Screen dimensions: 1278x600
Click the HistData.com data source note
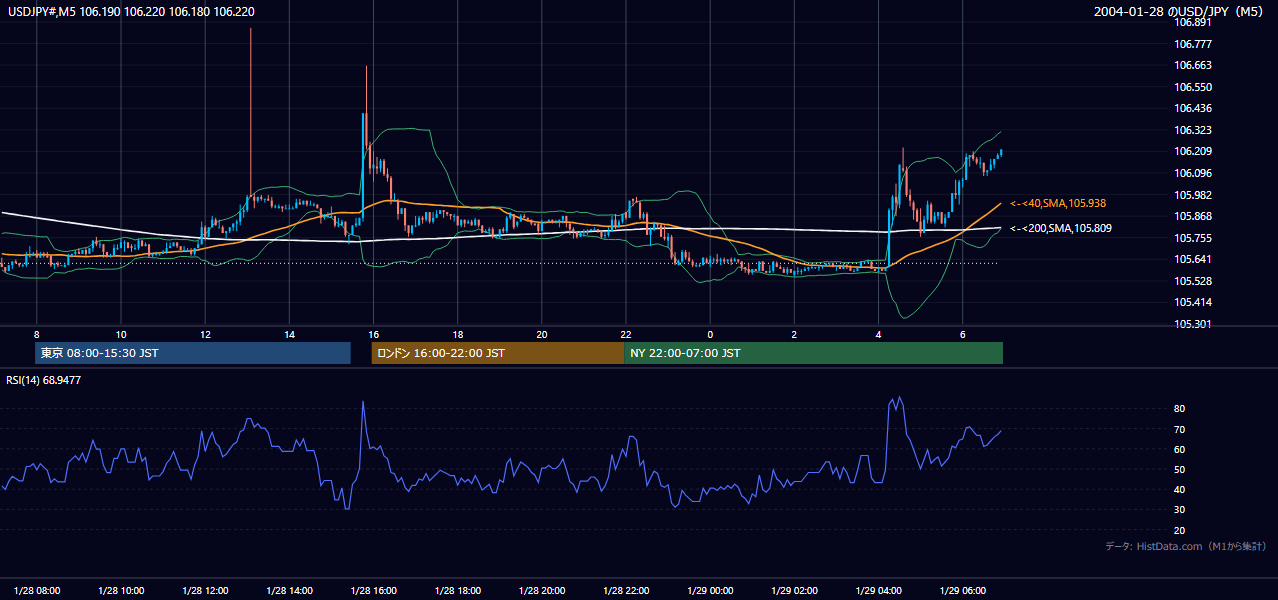[x=1185, y=546]
